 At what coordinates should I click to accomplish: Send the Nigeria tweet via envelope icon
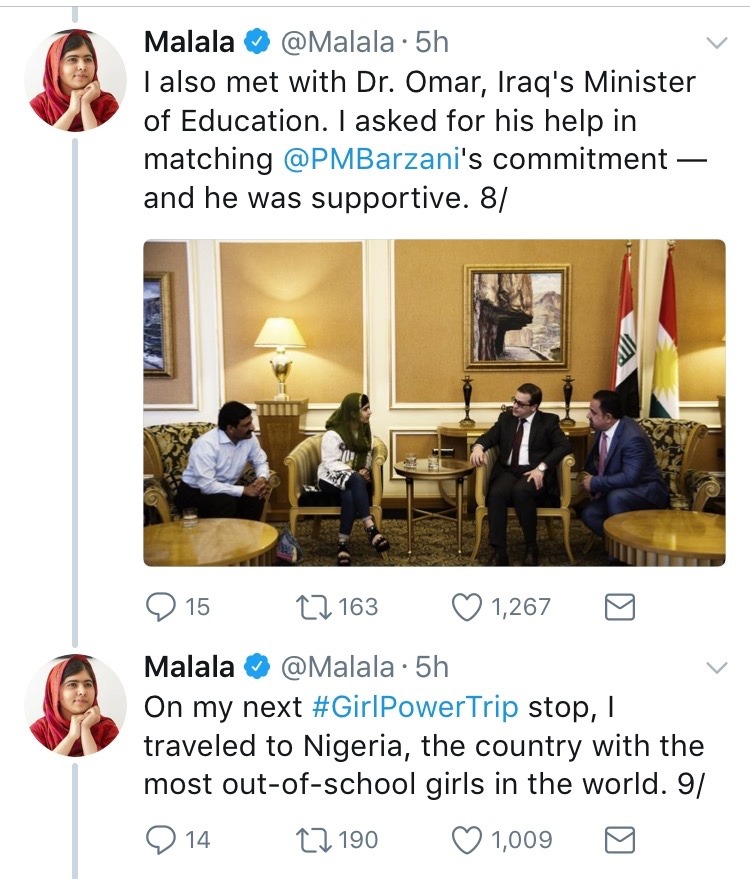[x=620, y=840]
